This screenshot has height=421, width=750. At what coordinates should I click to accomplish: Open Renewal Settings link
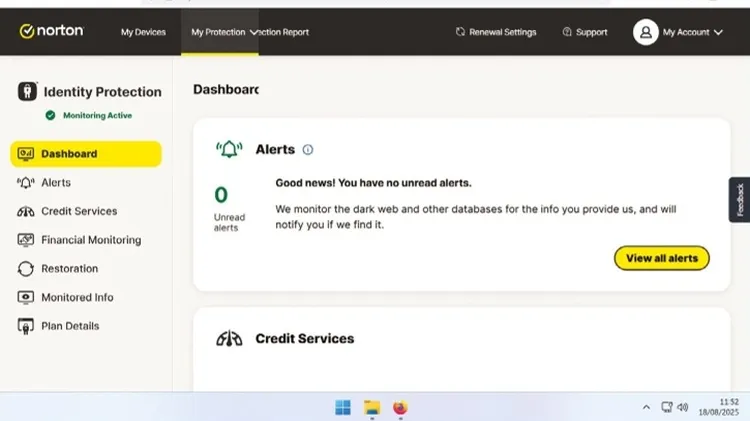pyautogui.click(x=502, y=32)
